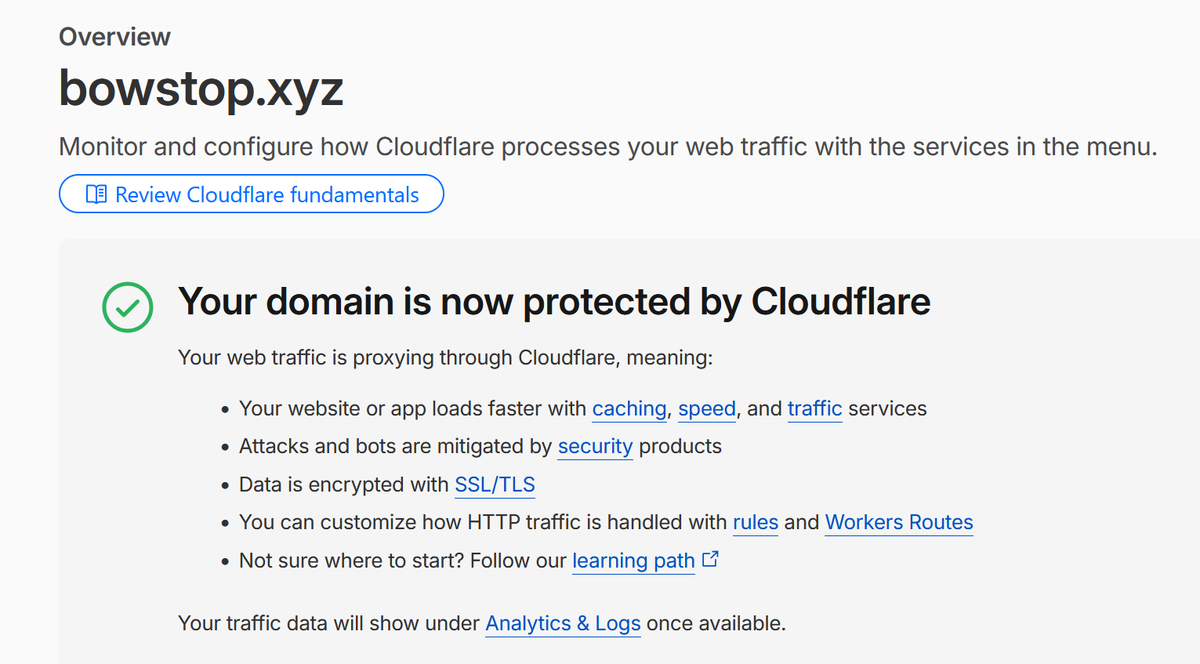Open the caching link
Screen dimensions: 1200x664
click(629, 409)
